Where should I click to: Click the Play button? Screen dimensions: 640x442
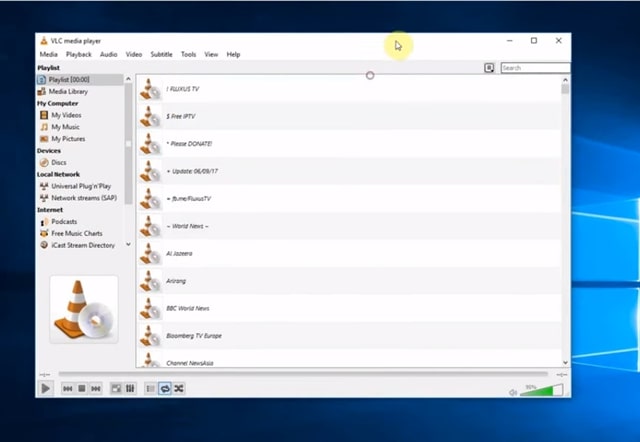(45, 388)
